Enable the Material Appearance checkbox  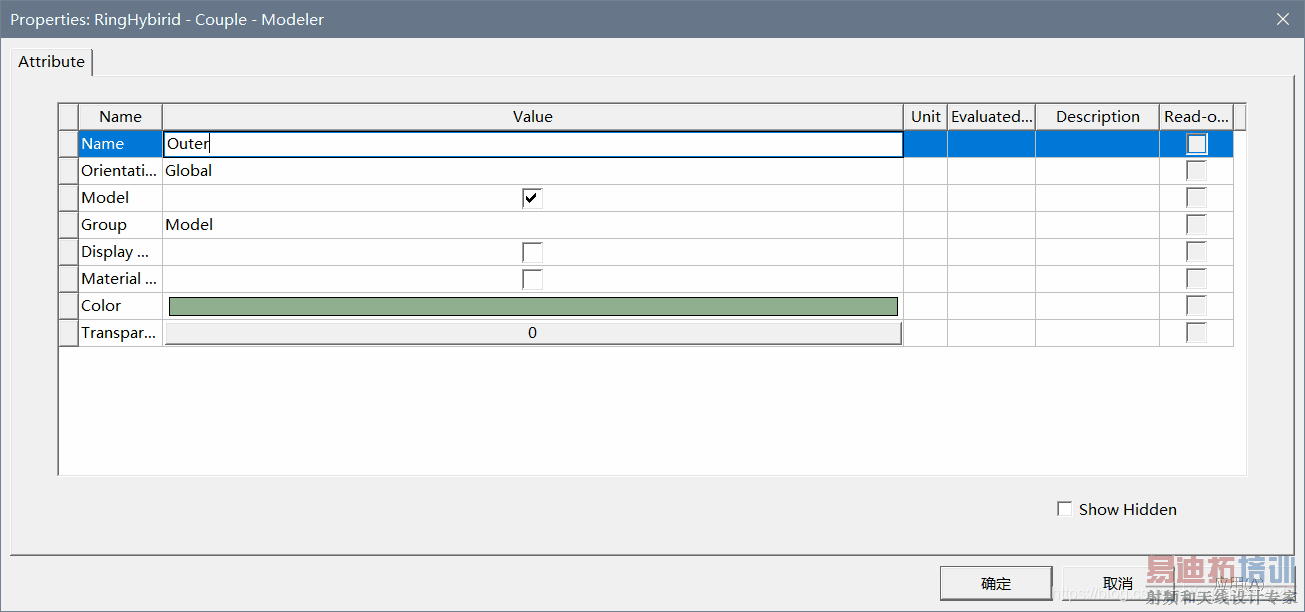(x=532, y=279)
